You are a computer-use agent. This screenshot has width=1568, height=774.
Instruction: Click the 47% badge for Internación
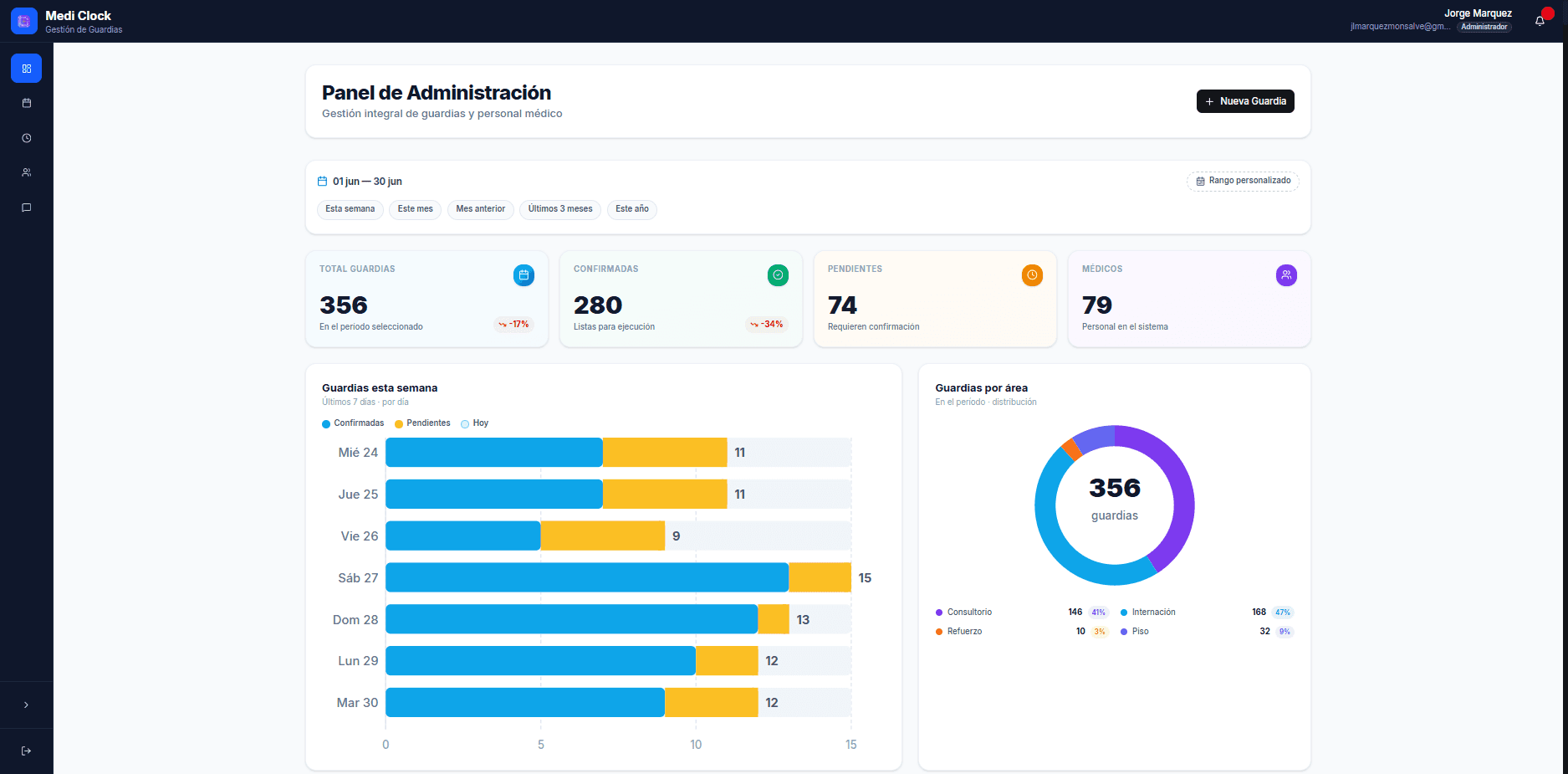1283,613
